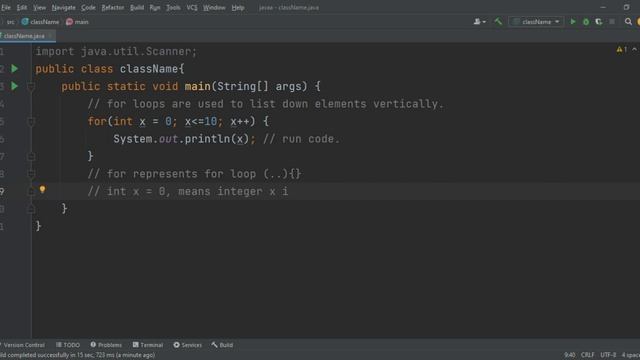
Task: Close the className.java editor tab
Action: click(51, 36)
